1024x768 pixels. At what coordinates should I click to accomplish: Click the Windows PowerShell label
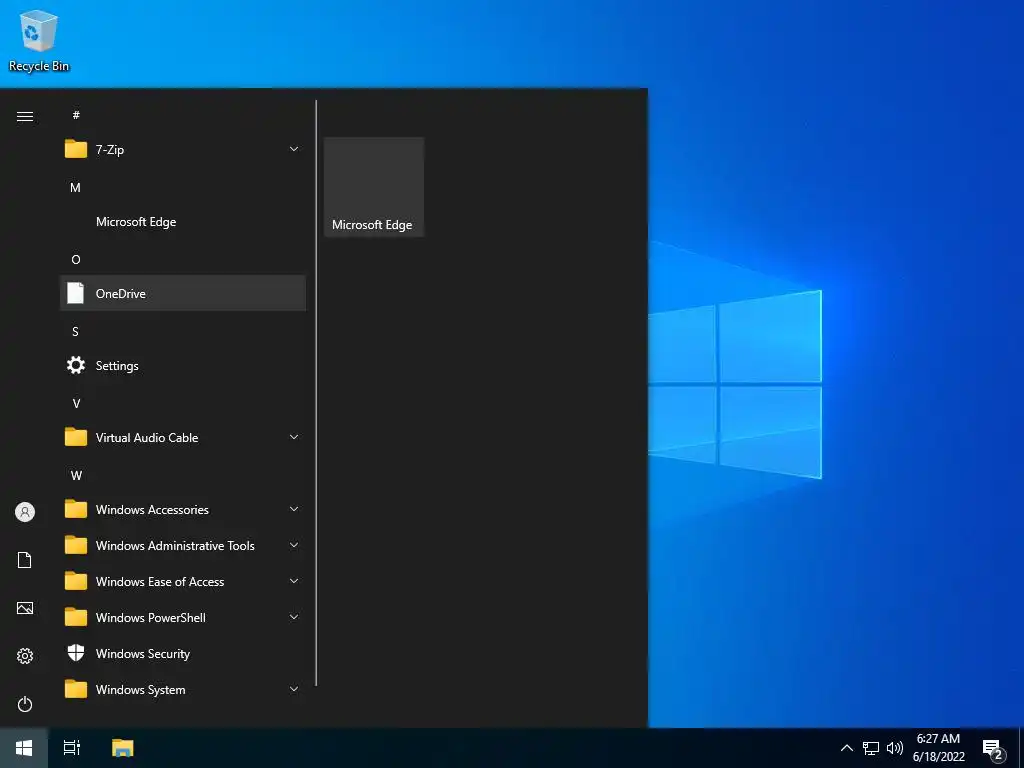coord(150,617)
